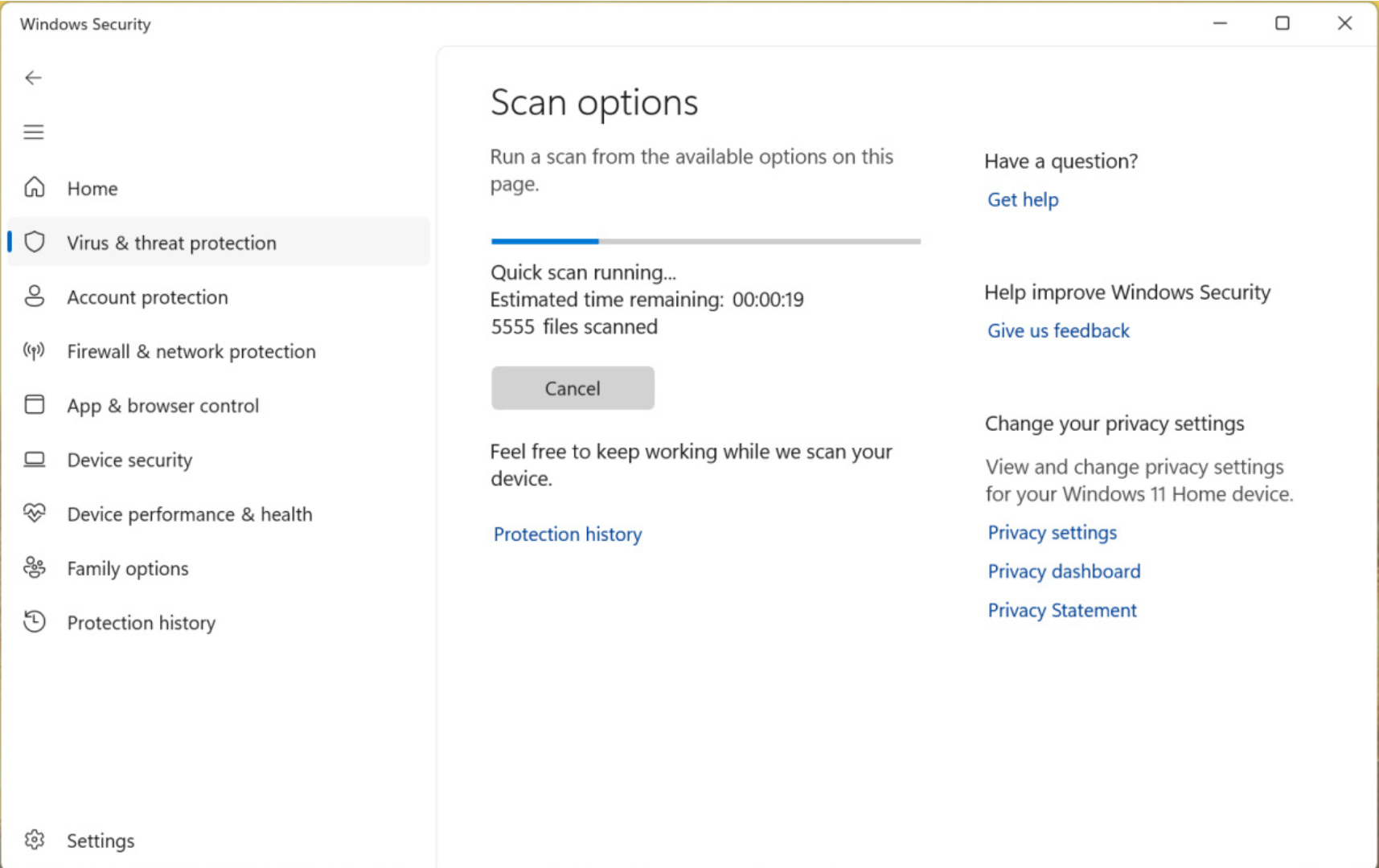Open the Privacy dashboard
Screen dimensions: 1379x868
1063,571
